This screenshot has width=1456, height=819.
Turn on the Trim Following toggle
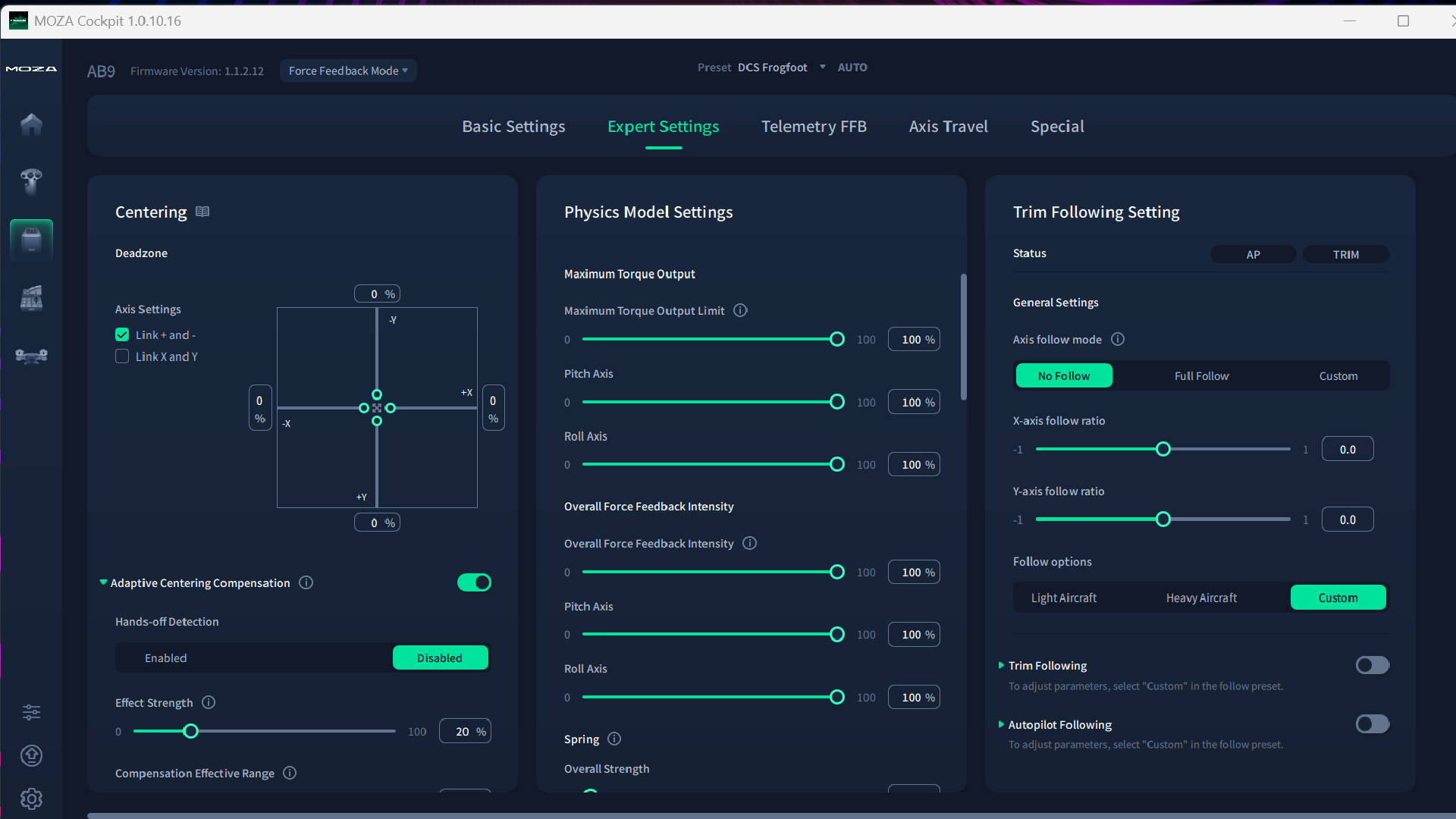pyautogui.click(x=1373, y=665)
